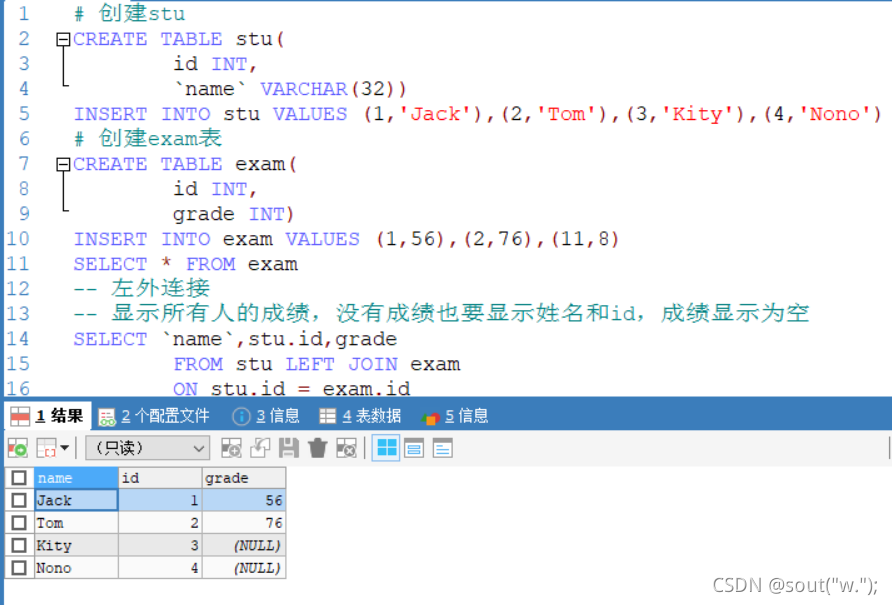Viewport: 892px width, 605px height.
Task: Click the delete row trash icon
Action: tap(317, 448)
